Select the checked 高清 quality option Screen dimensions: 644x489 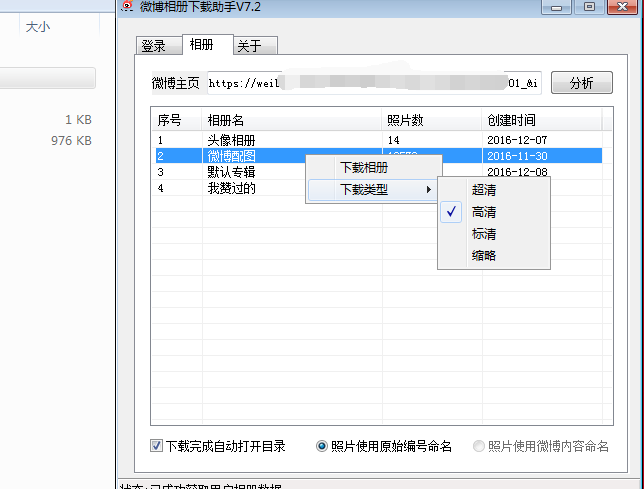click(484, 212)
